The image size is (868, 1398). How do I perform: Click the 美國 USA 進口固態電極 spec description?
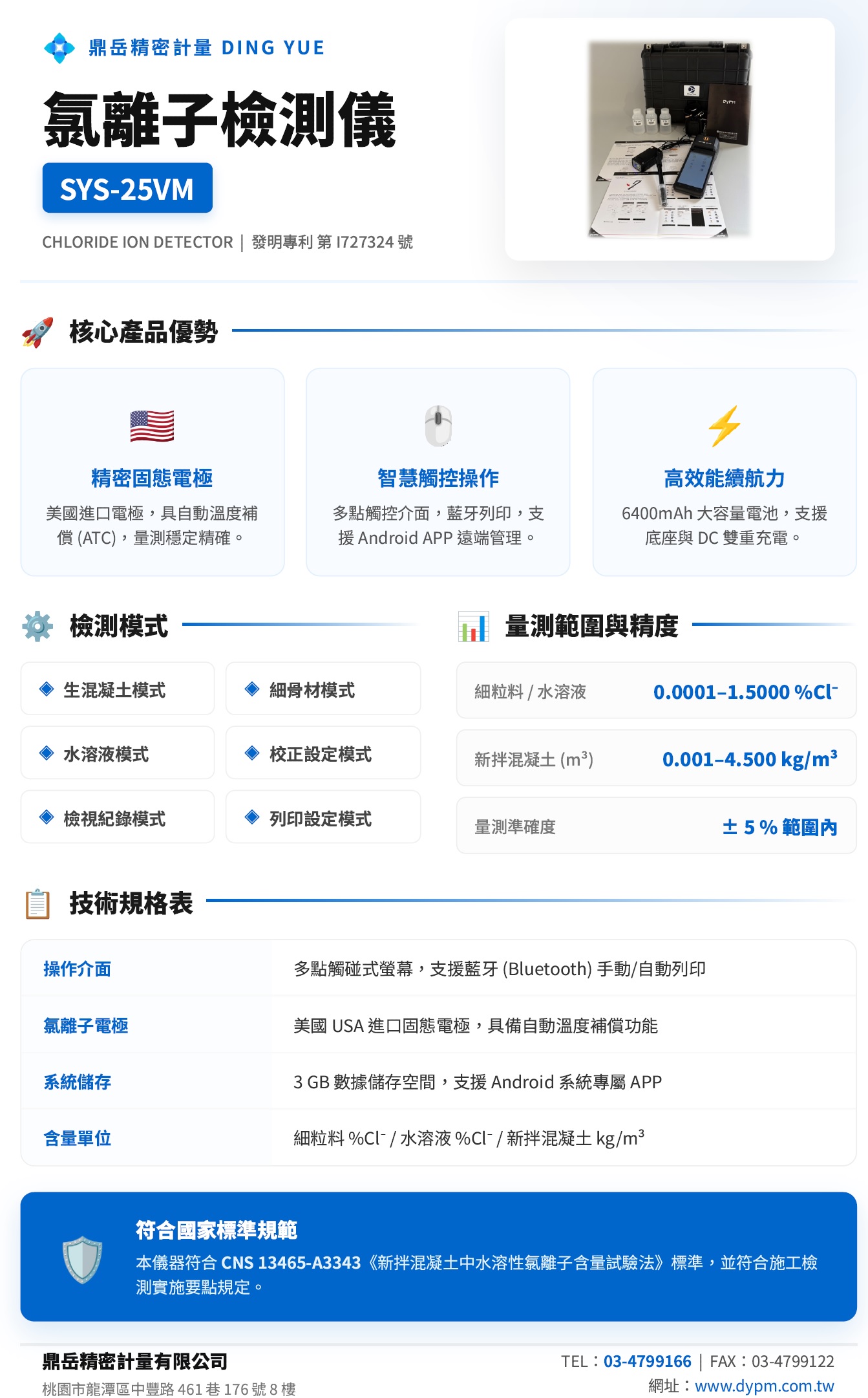click(476, 1026)
